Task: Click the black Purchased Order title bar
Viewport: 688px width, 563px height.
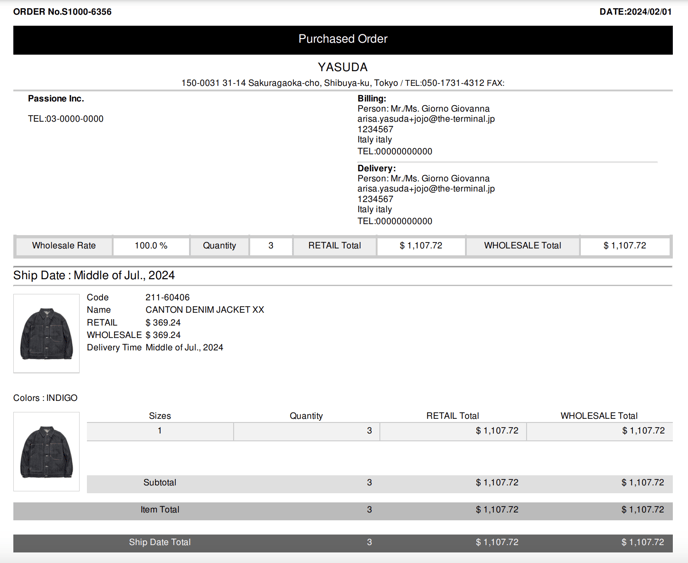Action: 343,39
